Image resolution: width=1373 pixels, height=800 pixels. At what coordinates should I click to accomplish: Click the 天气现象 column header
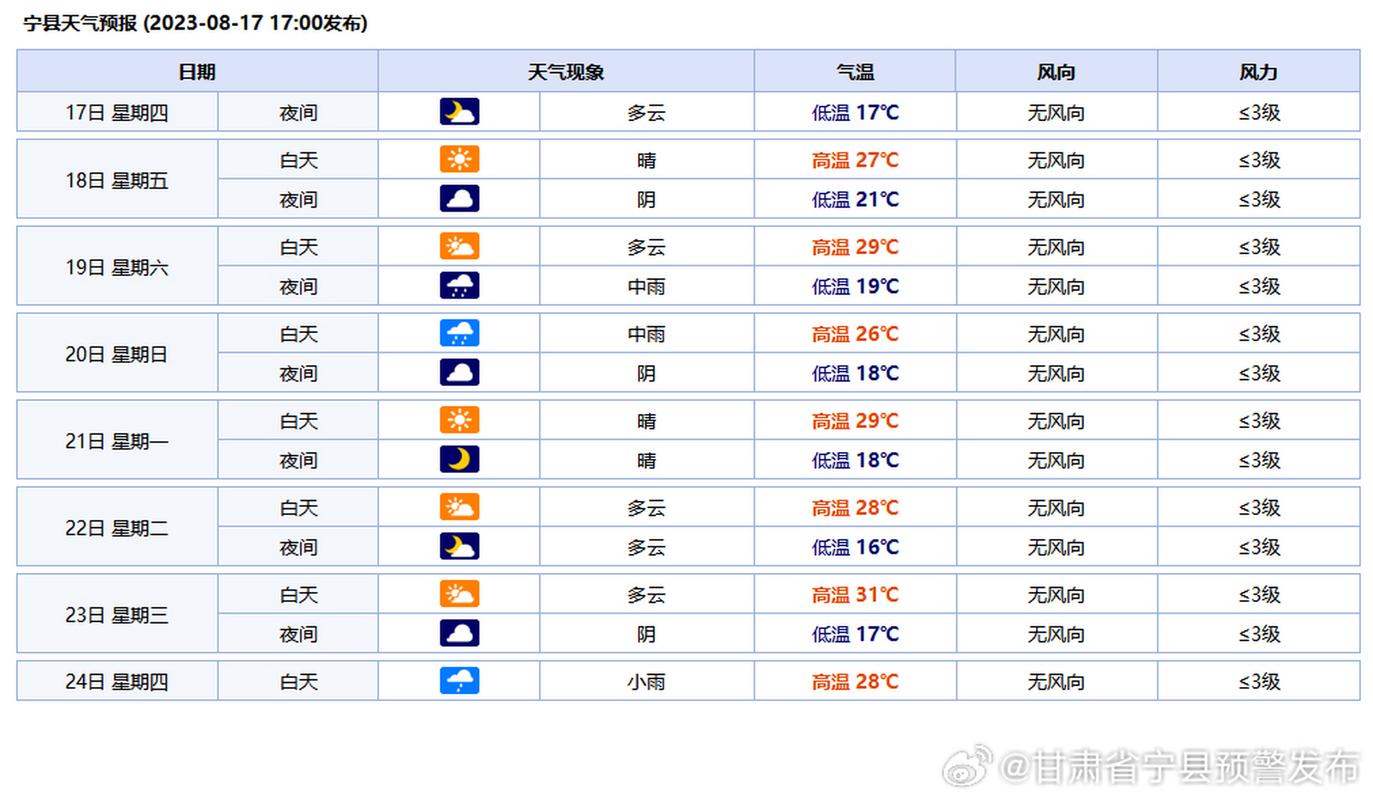[x=566, y=72]
